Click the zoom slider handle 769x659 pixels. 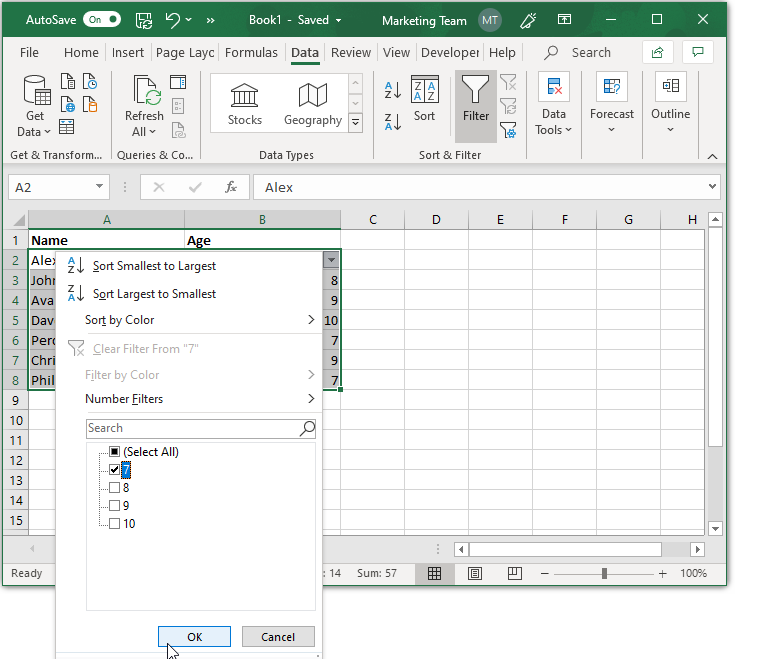coord(604,573)
